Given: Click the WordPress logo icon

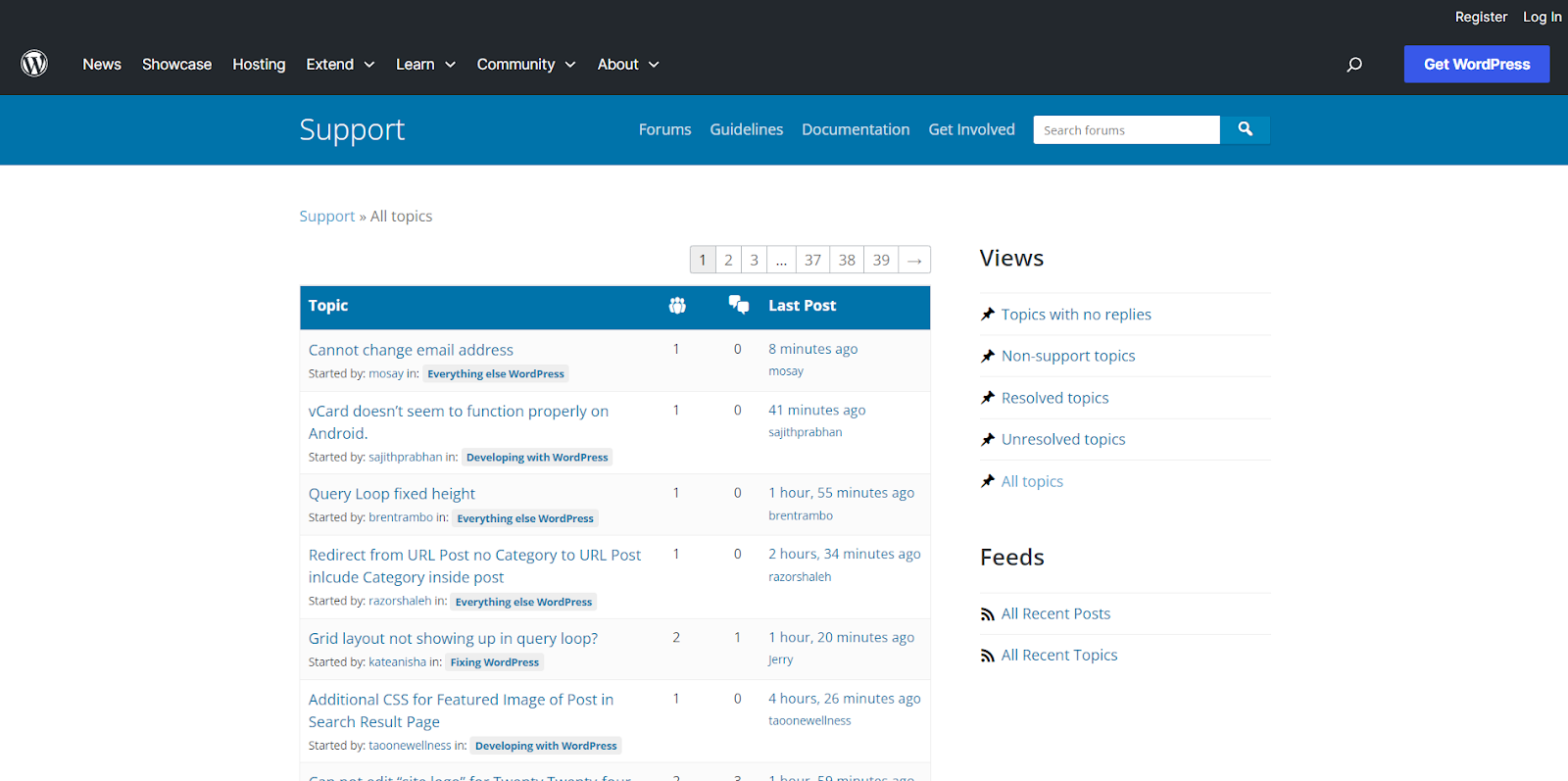Looking at the screenshot, I should pyautogui.click(x=34, y=64).
